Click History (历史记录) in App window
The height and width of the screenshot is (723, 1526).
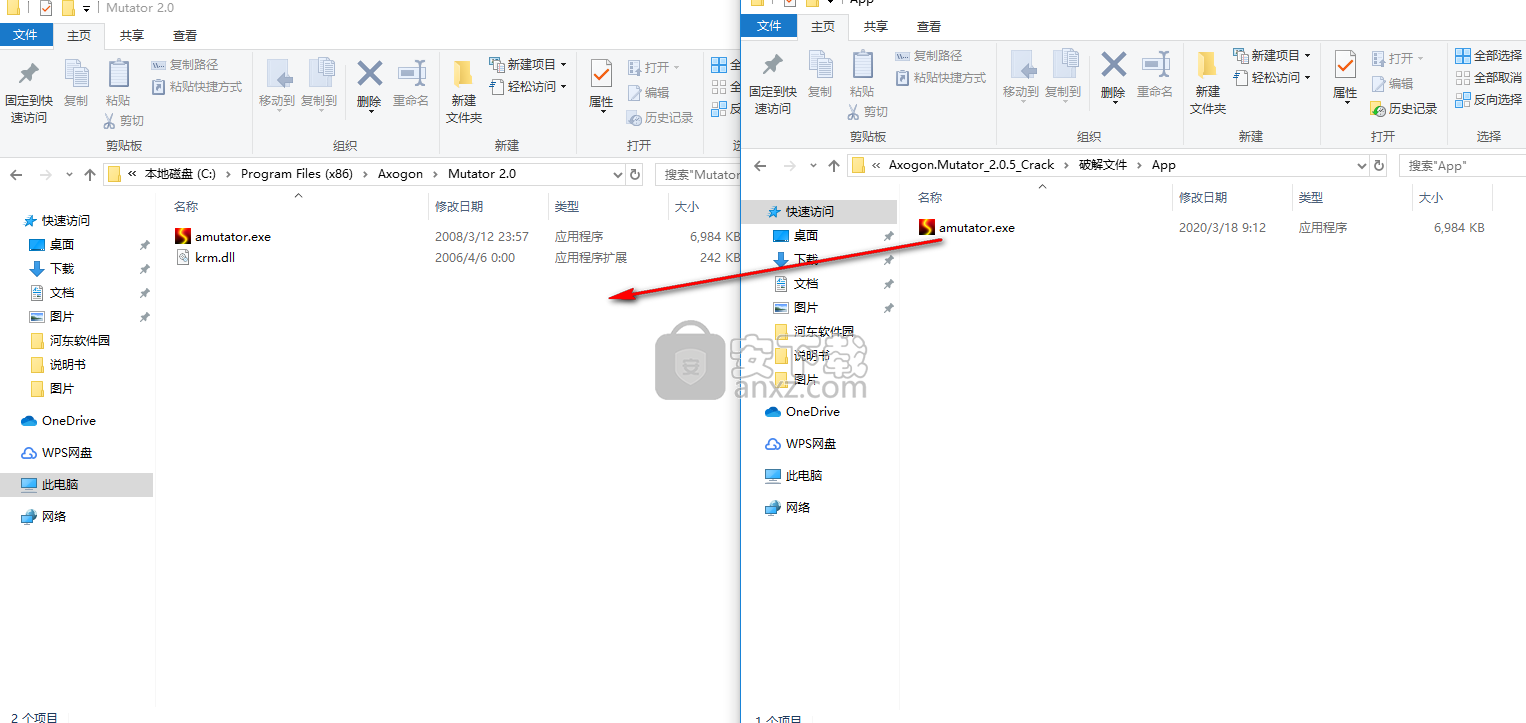click(1404, 108)
